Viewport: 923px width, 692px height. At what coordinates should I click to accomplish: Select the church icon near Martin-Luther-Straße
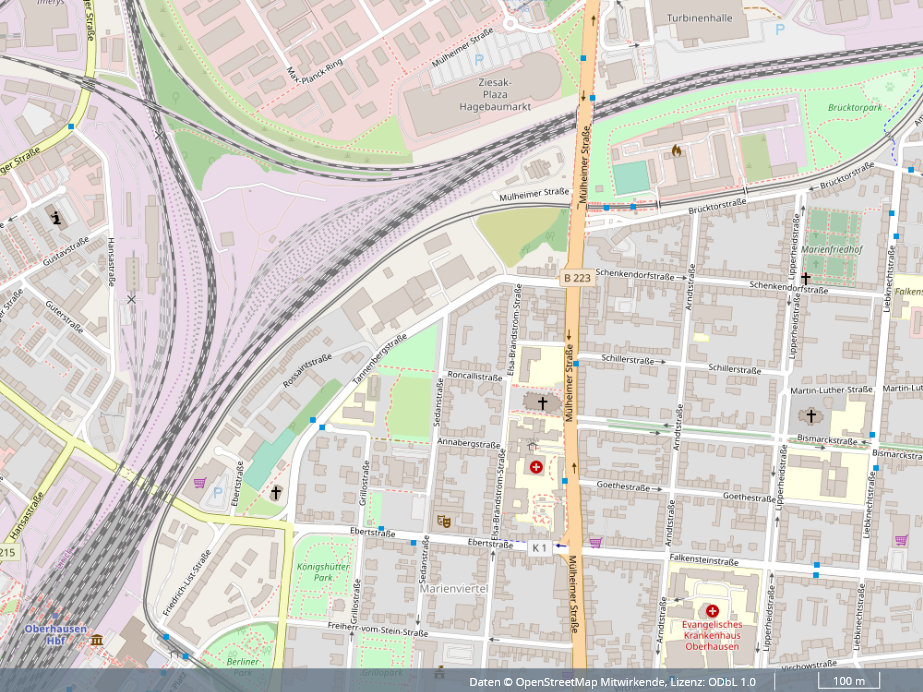811,416
